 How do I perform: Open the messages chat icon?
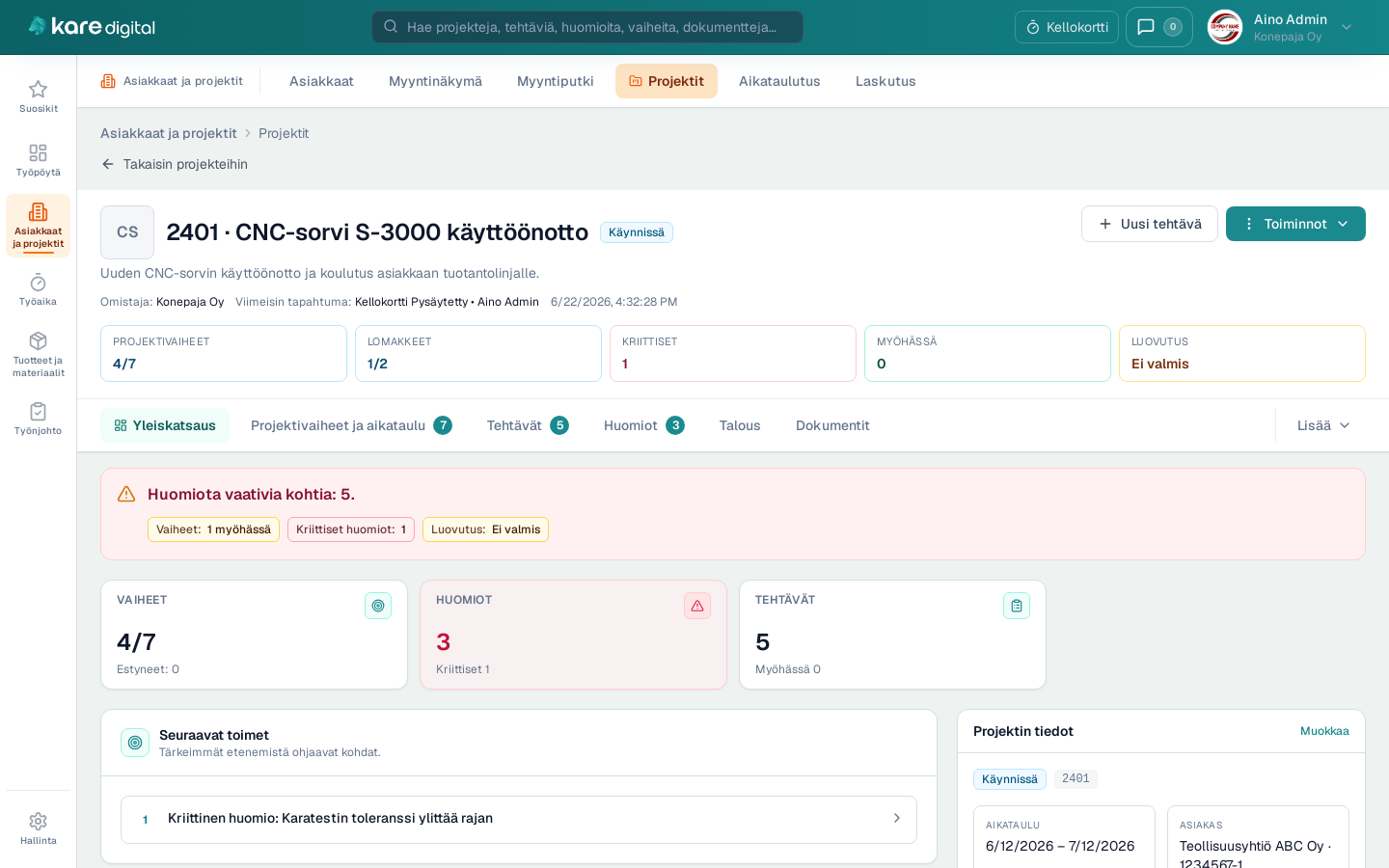point(1158,27)
